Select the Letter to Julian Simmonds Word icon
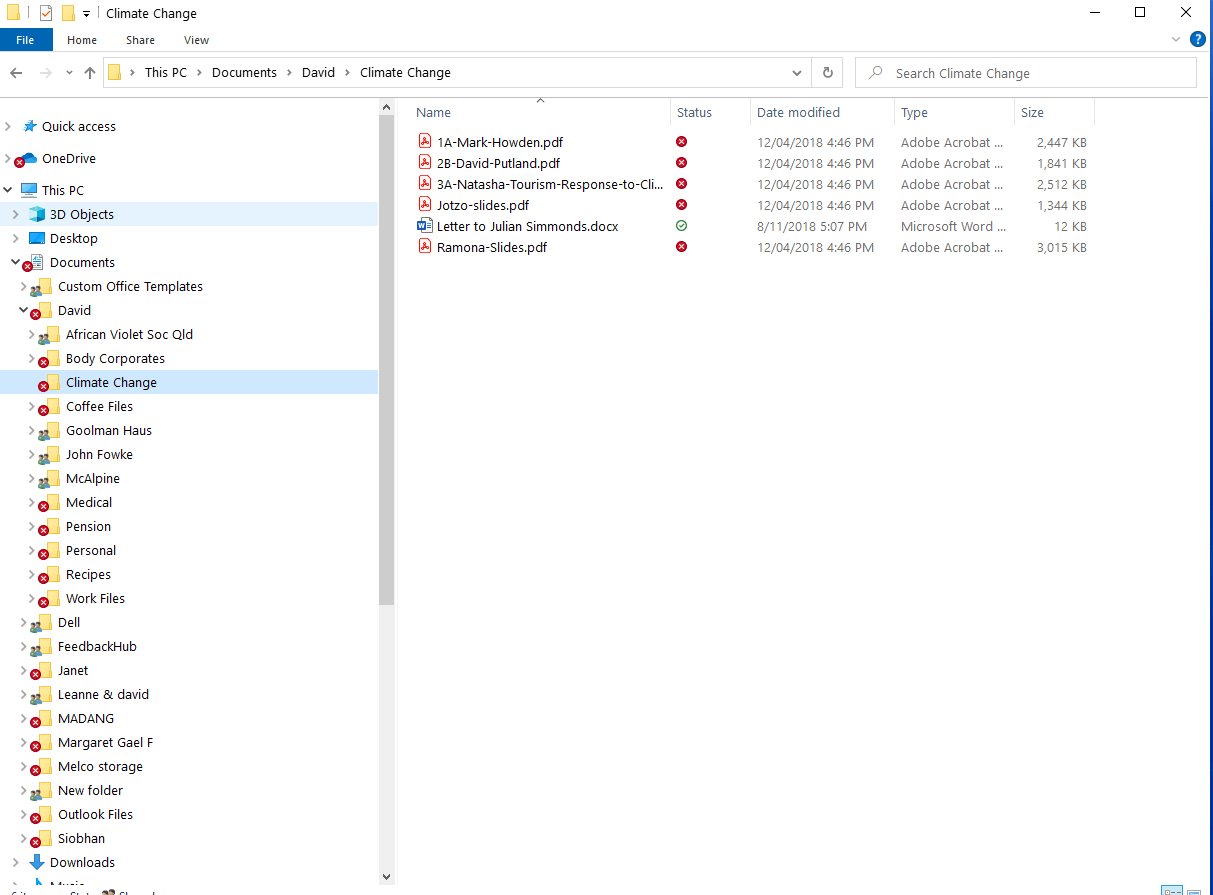 pyautogui.click(x=425, y=226)
